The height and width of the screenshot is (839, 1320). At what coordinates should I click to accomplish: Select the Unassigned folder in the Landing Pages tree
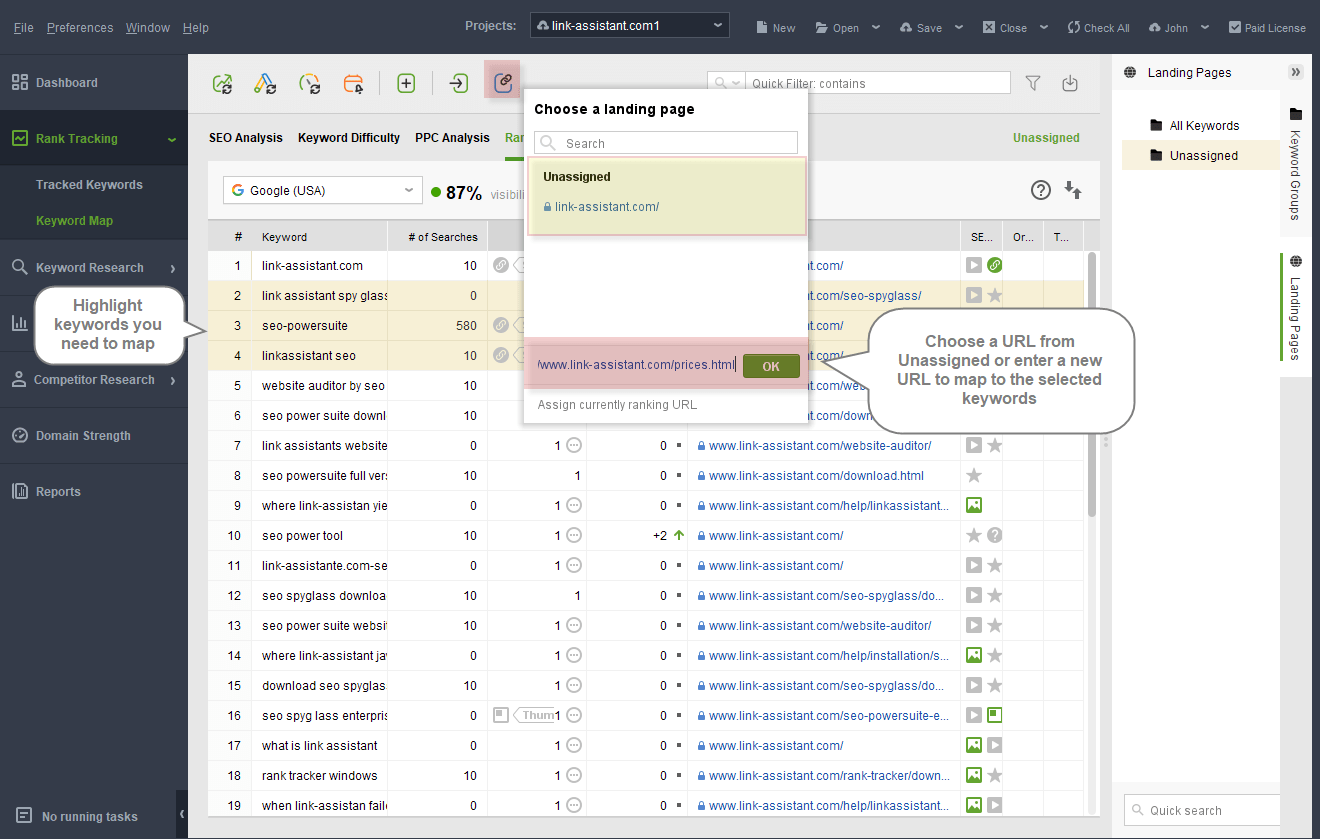1201,155
